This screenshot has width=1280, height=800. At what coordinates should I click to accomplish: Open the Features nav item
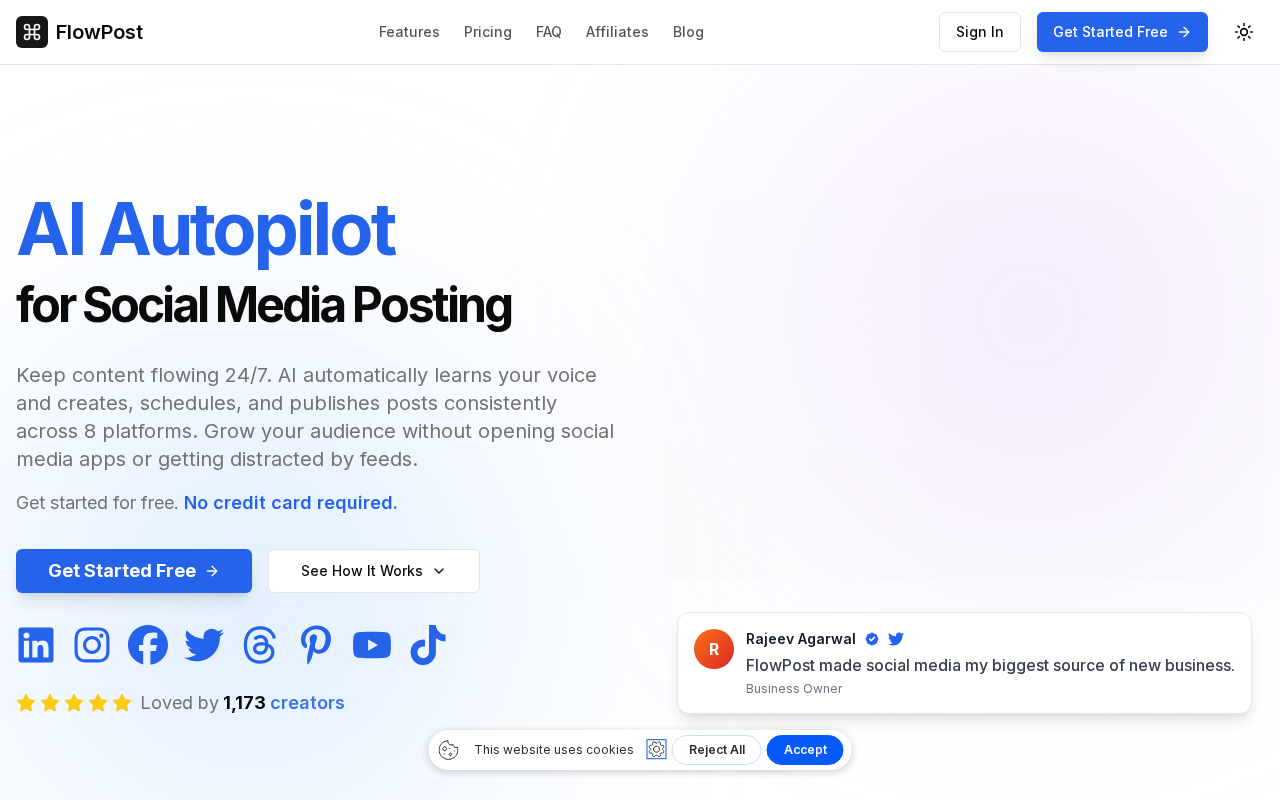coord(409,32)
